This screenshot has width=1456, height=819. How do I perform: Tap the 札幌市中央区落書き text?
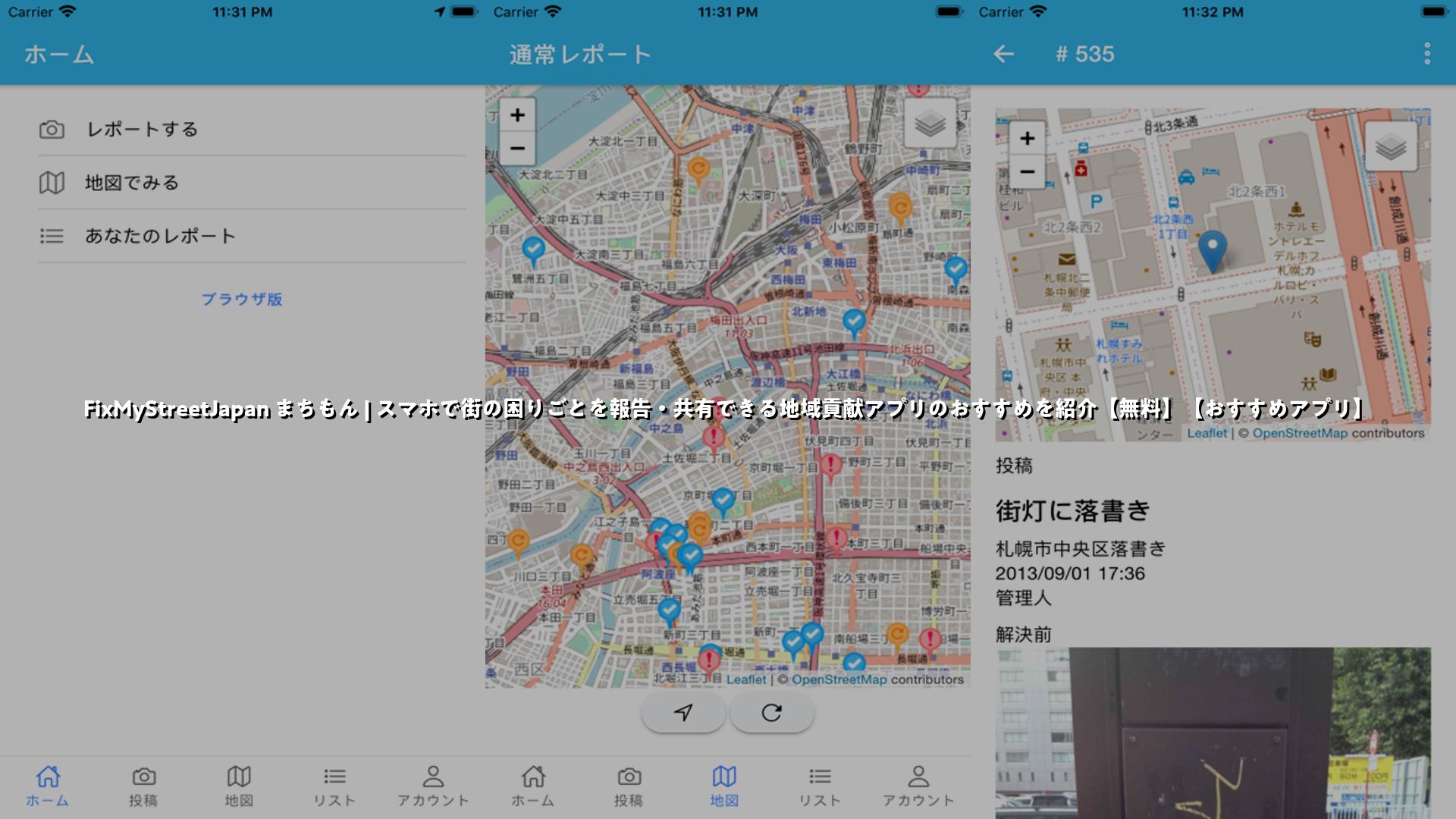(x=1081, y=548)
